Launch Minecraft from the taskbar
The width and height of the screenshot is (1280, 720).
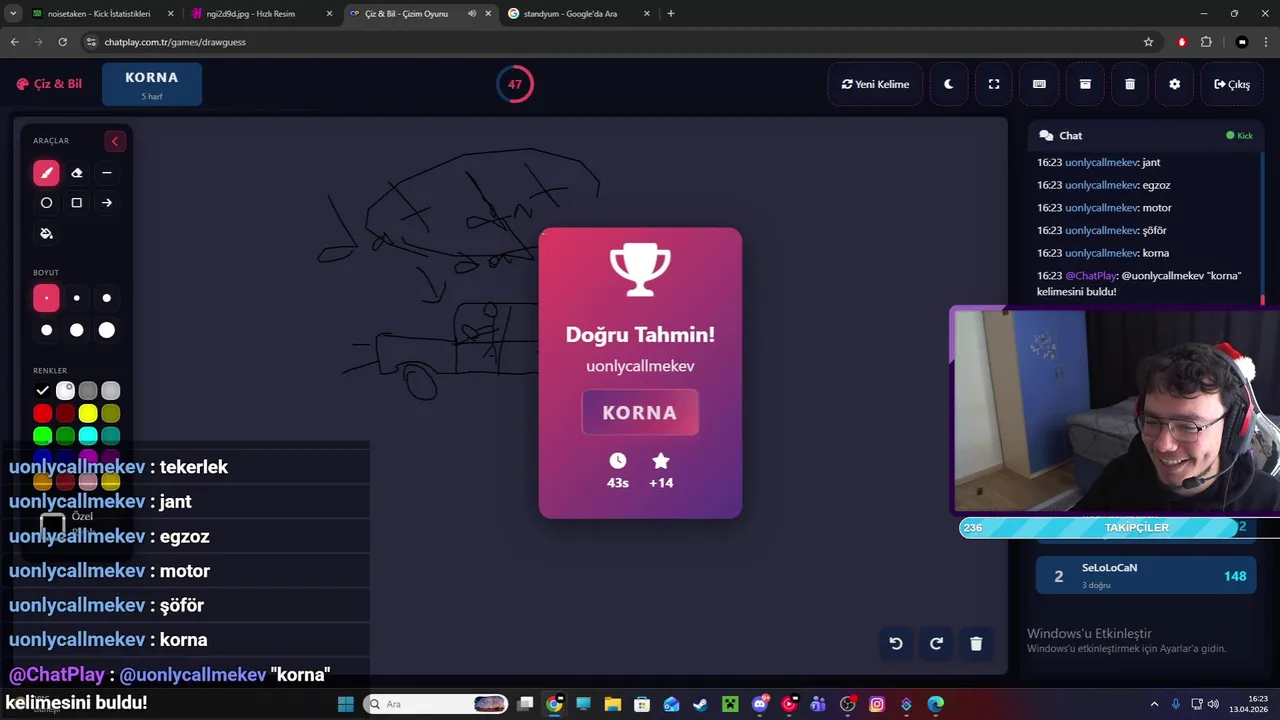730,704
